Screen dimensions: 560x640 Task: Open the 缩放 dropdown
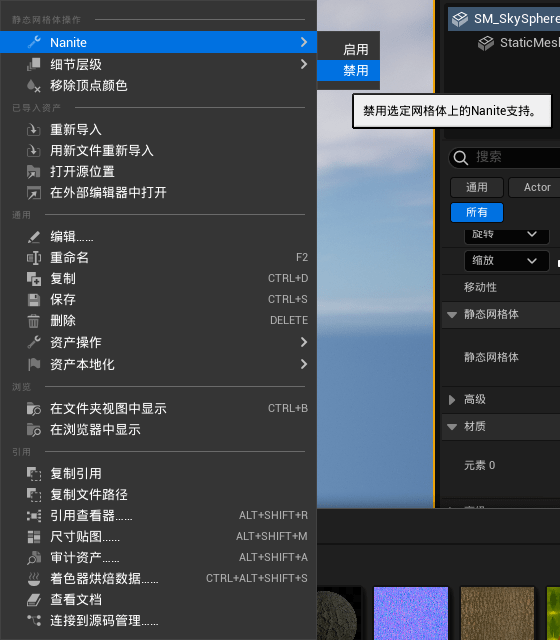(507, 260)
